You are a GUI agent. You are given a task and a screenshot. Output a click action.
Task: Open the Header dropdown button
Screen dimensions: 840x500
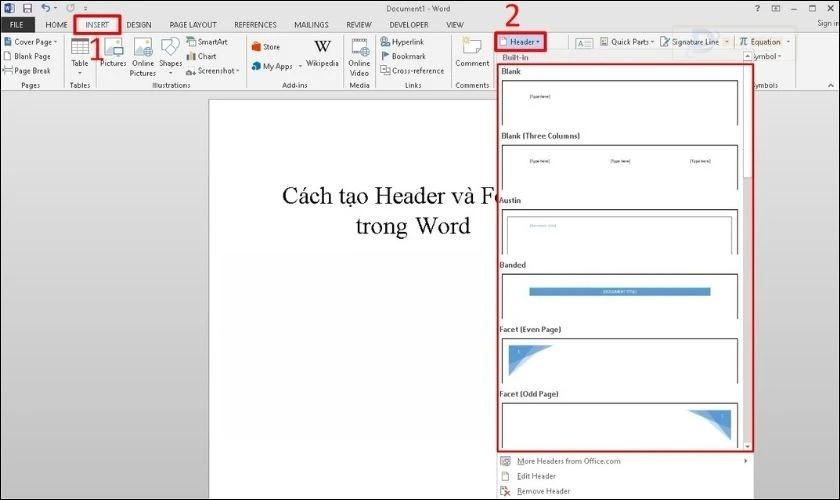[x=520, y=41]
